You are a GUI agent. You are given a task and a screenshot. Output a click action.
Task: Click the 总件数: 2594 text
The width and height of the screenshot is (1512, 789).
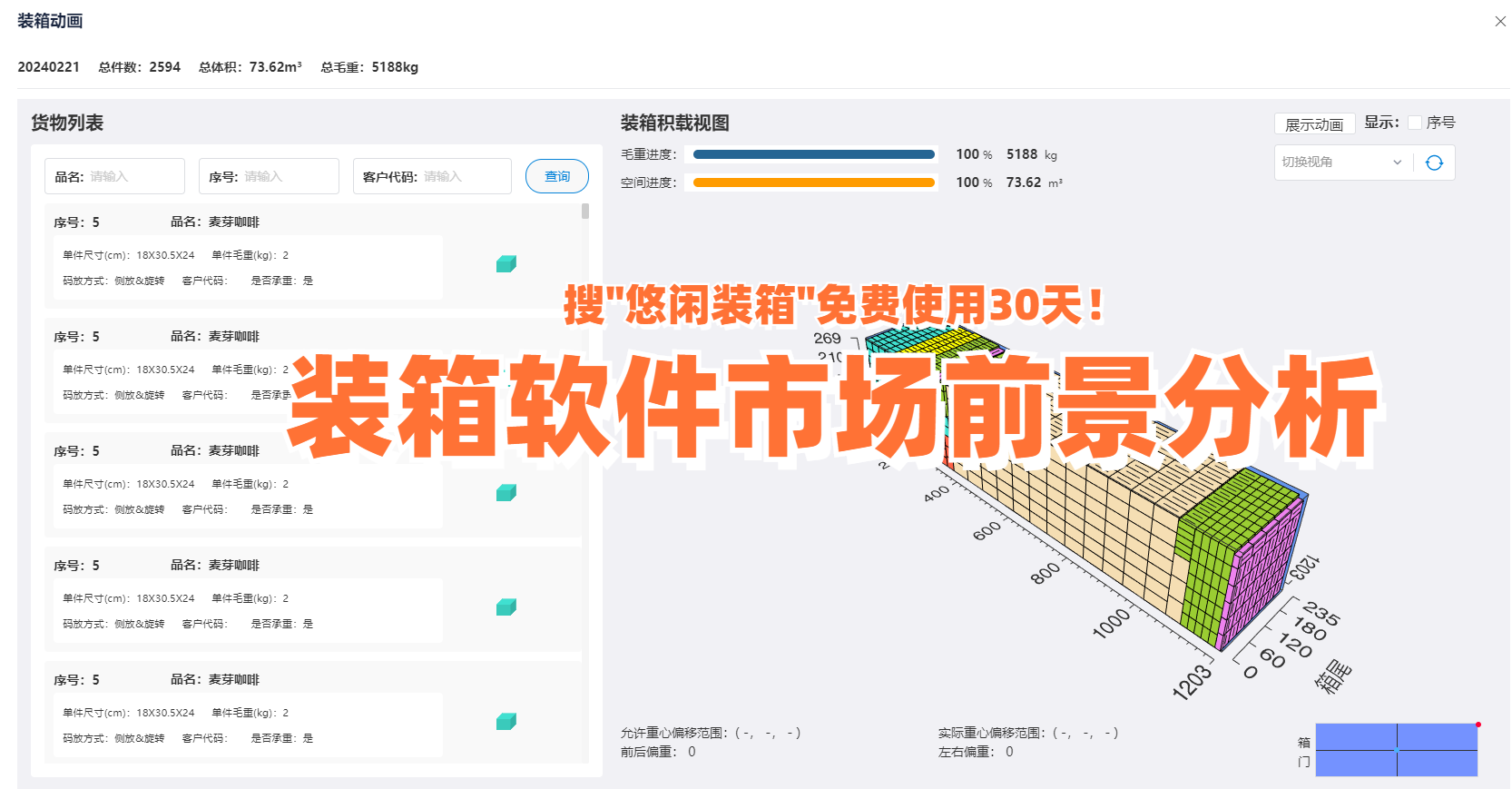pyautogui.click(x=140, y=67)
